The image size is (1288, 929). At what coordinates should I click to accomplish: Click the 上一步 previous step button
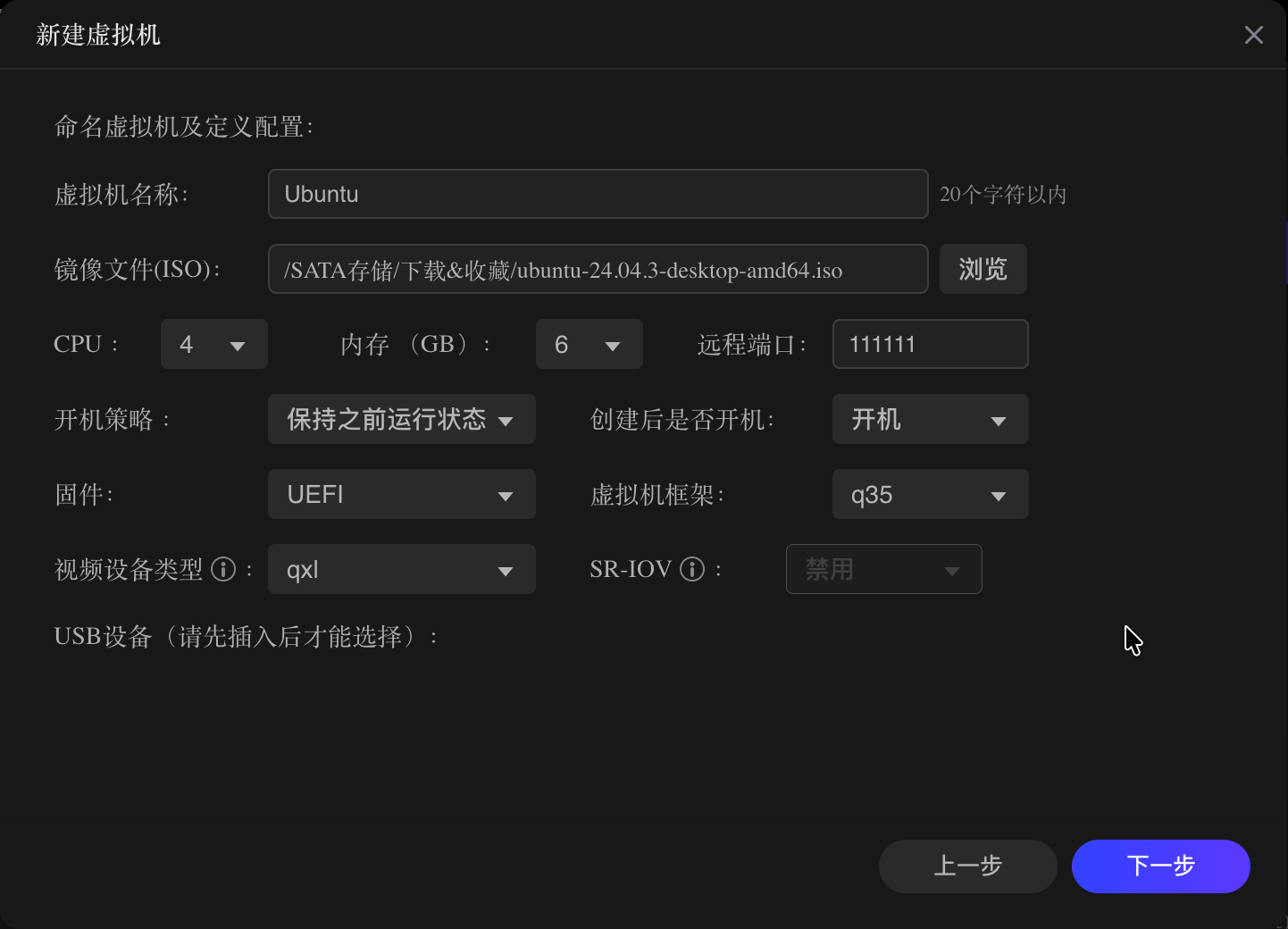tap(968, 866)
